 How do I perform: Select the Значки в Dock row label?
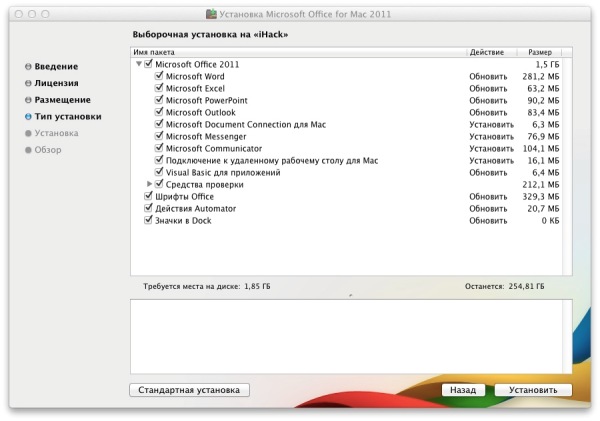click(183, 220)
